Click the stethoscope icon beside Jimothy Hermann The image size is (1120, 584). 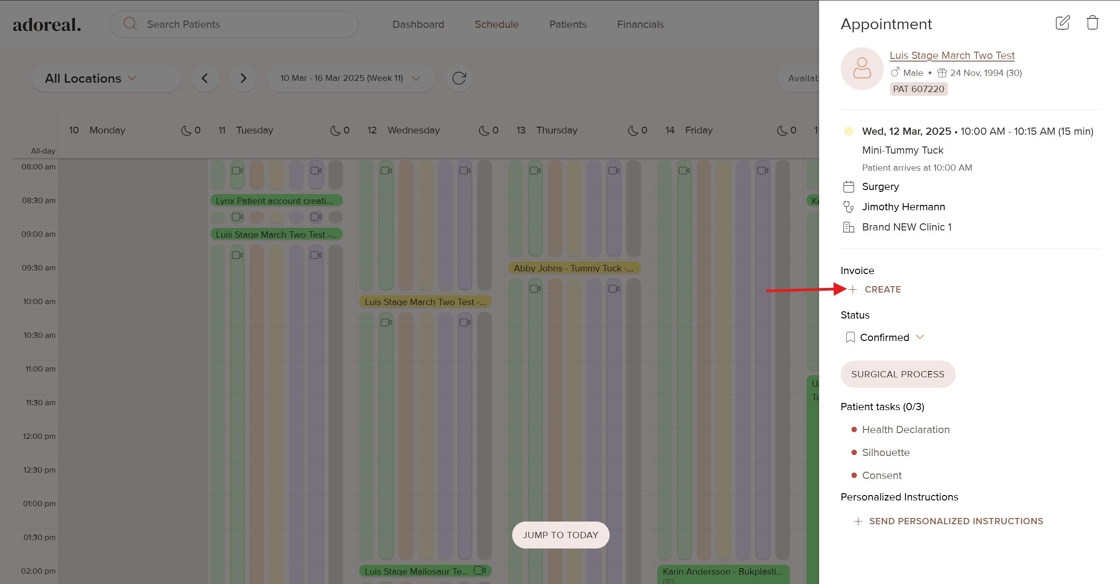[x=849, y=206]
